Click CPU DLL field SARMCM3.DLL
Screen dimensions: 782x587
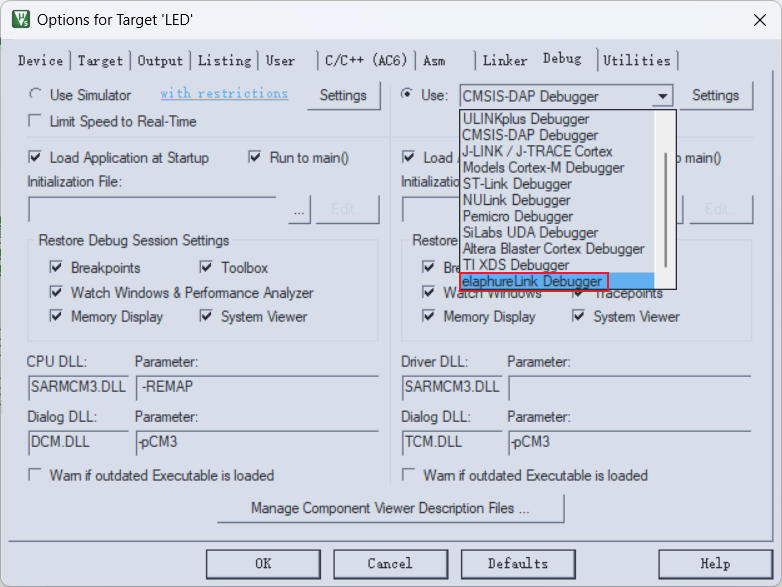click(78, 387)
